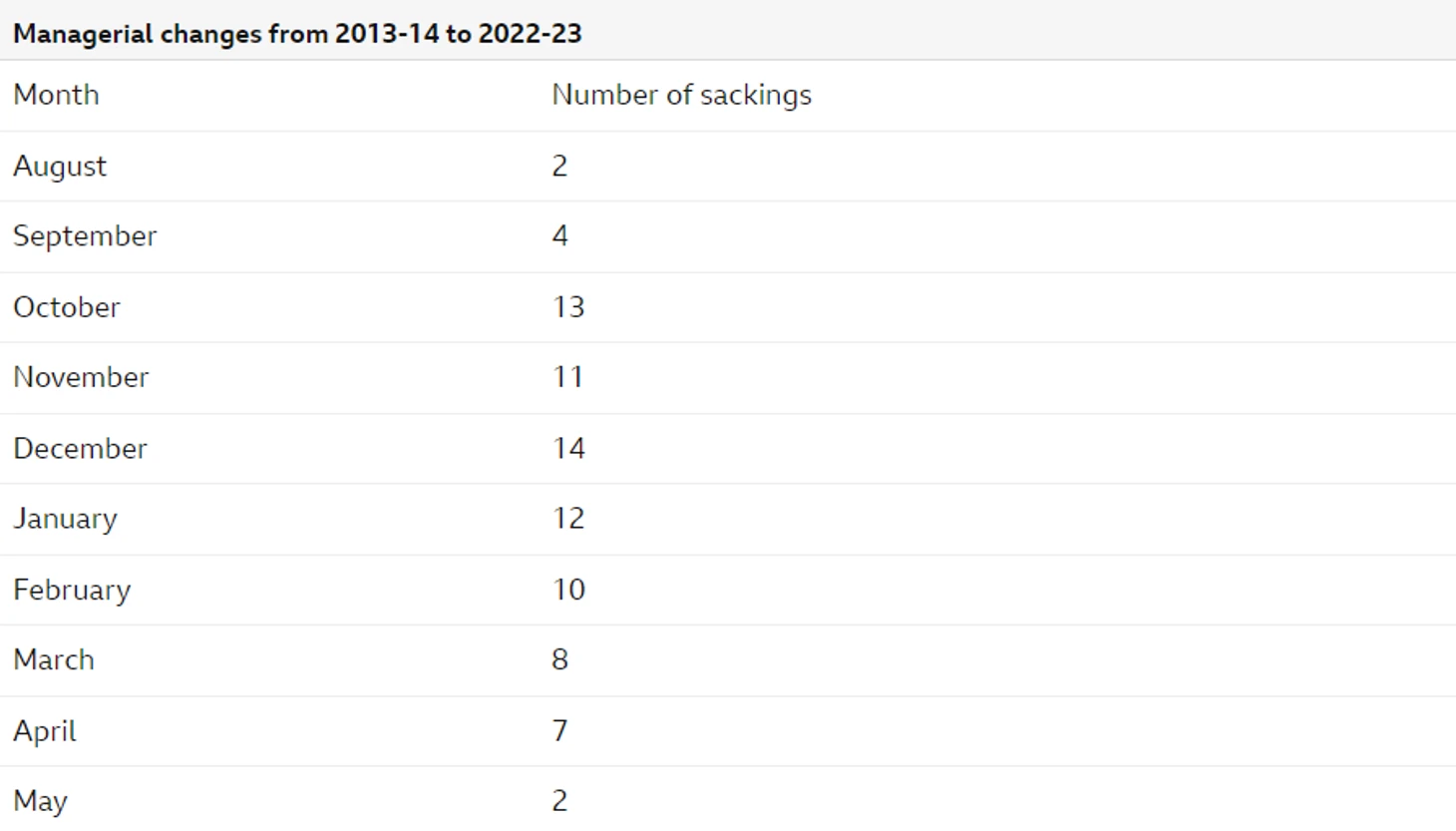Click November's sackings value 11
This screenshot has width=1456, height=831.
point(567,378)
